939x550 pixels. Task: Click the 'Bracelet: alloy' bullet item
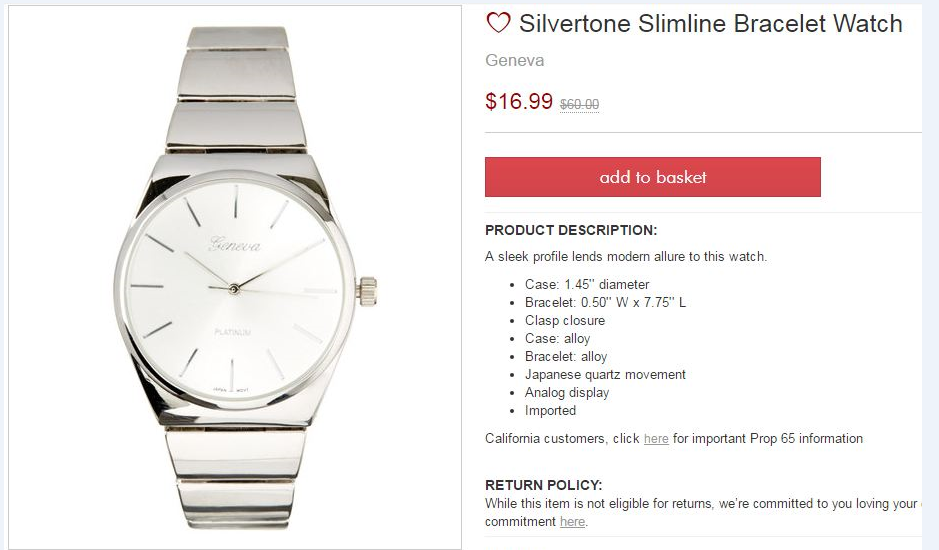(x=566, y=357)
